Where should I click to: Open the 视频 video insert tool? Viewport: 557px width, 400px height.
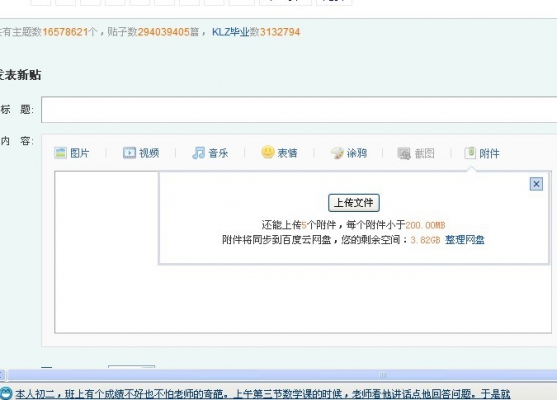tap(129, 153)
